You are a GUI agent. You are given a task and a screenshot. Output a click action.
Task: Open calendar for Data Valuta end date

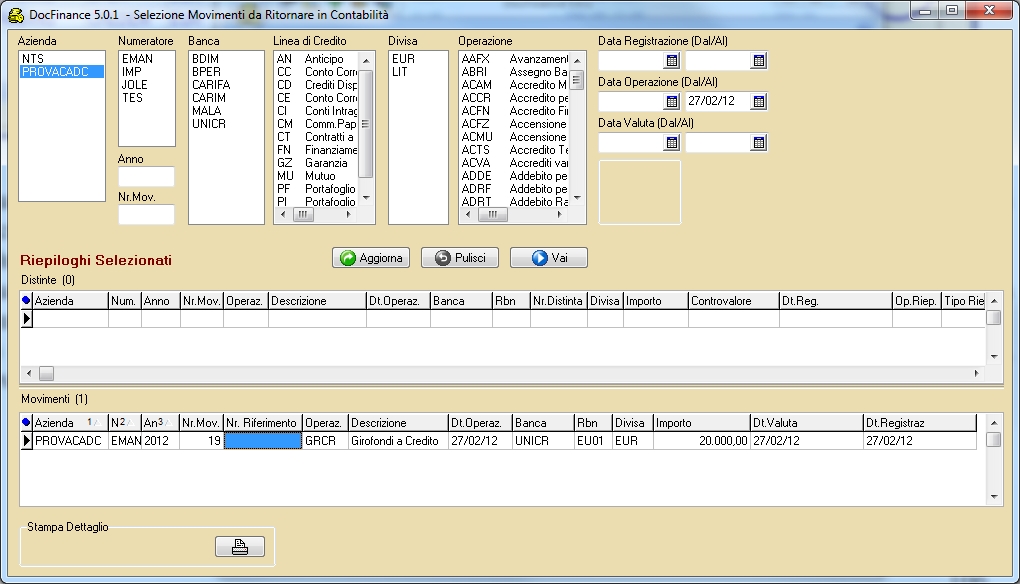pyautogui.click(x=758, y=143)
